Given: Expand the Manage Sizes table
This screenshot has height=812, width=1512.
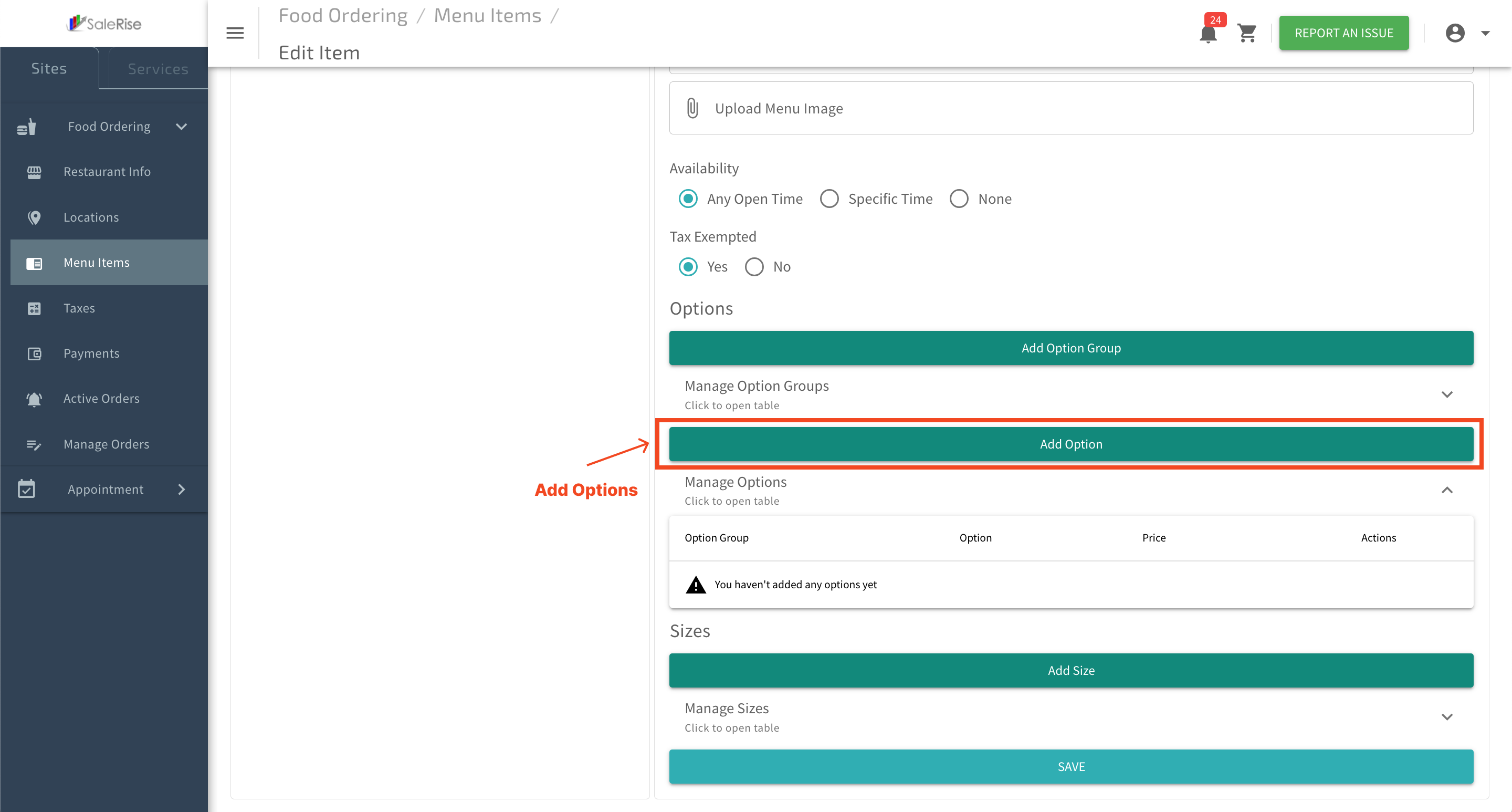Looking at the screenshot, I should (1071, 717).
